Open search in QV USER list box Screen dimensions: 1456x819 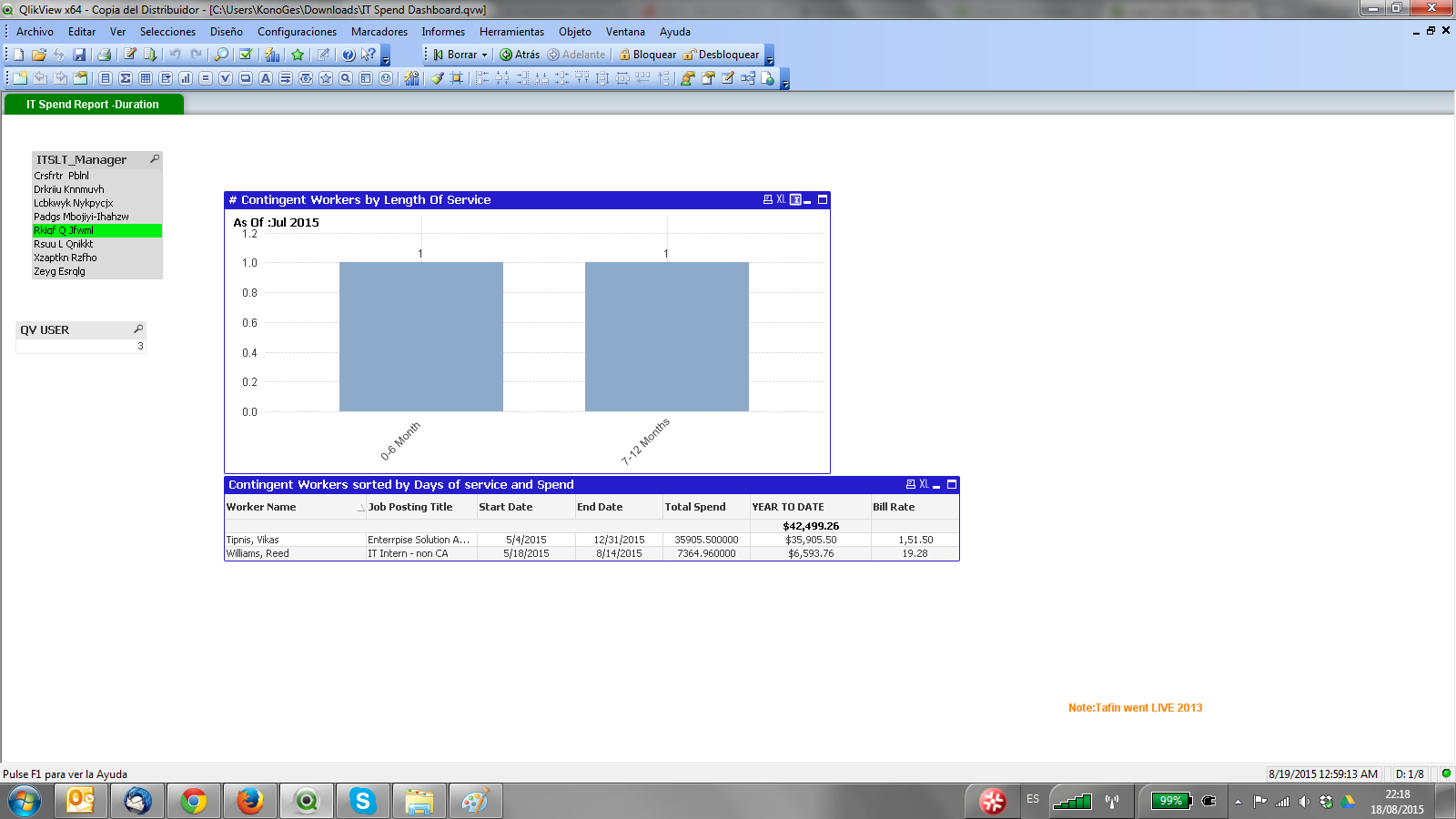pos(138,329)
